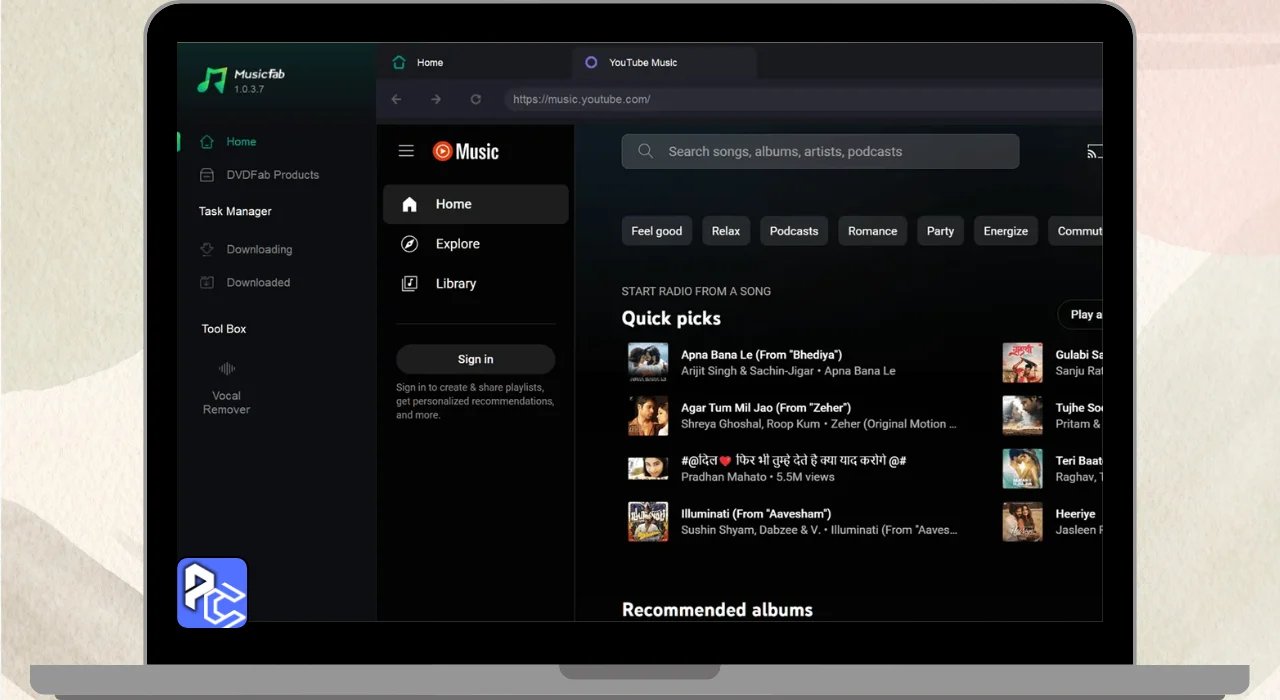Screen dimensions: 1280x700
Task: Click Gulabi song thumbnail
Action: pyautogui.click(x=1023, y=363)
